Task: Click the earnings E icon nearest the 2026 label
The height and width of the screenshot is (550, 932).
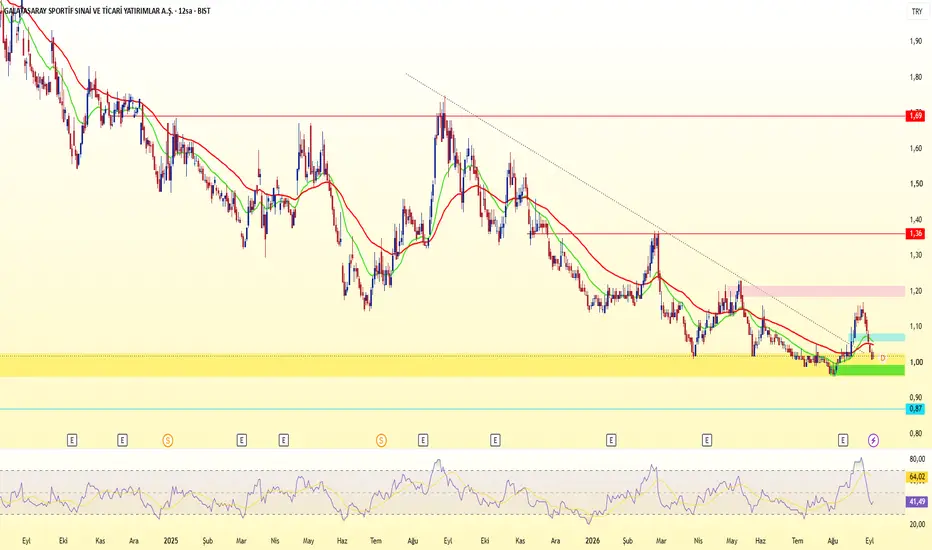Action: tap(611, 440)
